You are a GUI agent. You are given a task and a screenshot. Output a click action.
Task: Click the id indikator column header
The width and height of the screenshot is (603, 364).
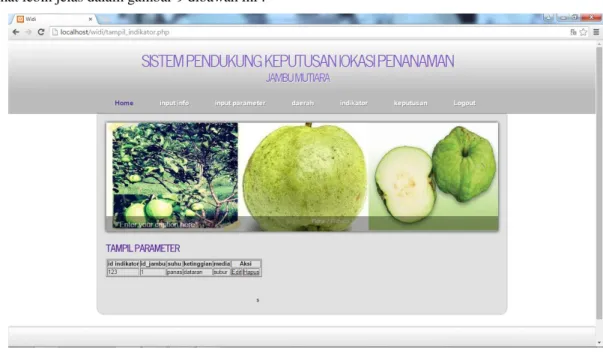point(123,264)
